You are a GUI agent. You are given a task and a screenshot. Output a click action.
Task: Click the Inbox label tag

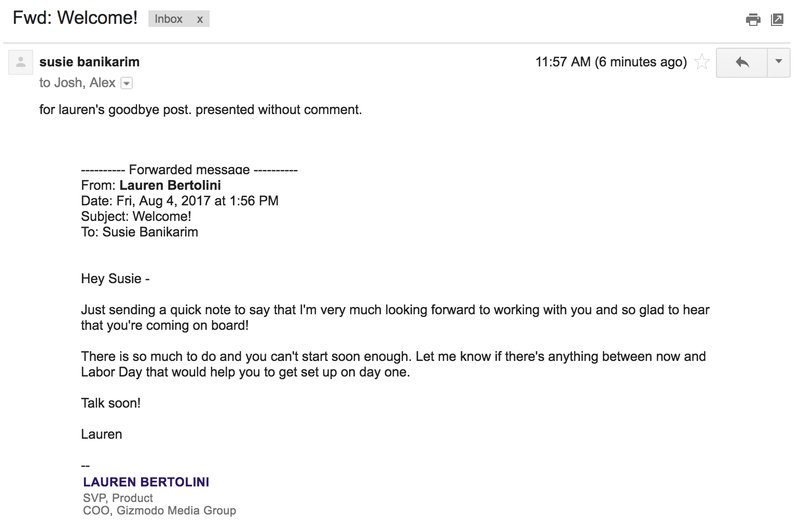tap(168, 19)
